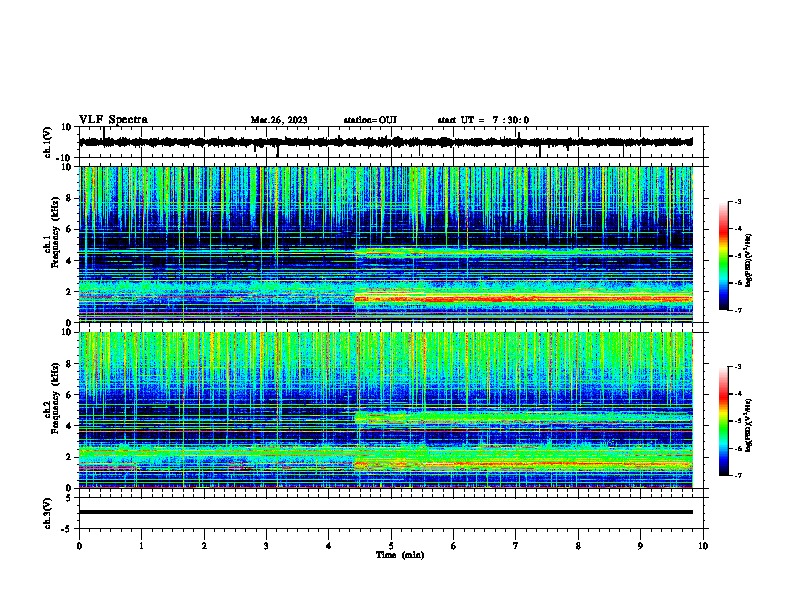Select the ch.1 "Frequency (kHz)" axis label

click(x=55, y=232)
